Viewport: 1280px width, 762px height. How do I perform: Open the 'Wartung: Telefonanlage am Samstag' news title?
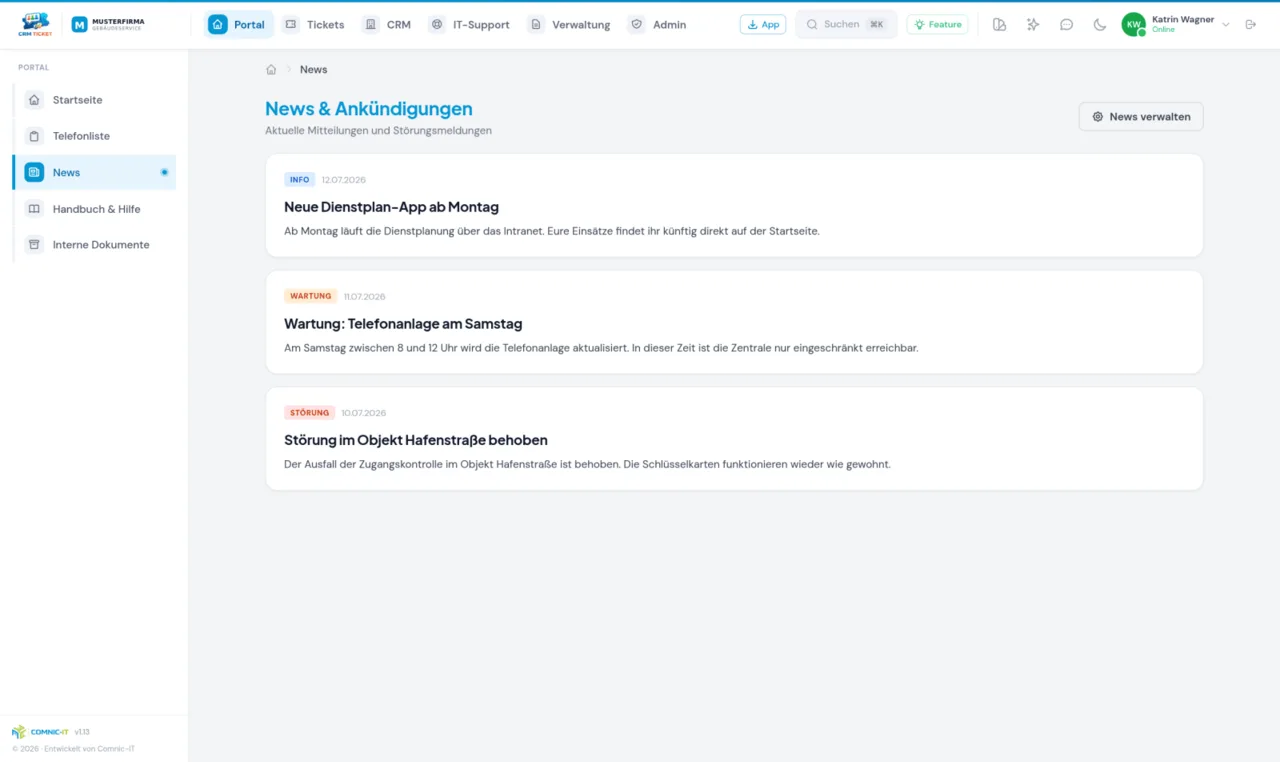(x=403, y=324)
